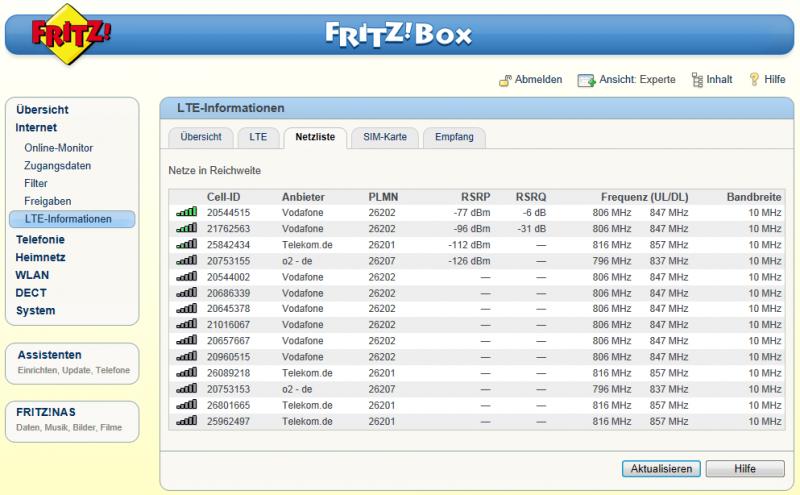The width and height of the screenshot is (800, 495).
Task: Open the Empfang tab
Action: click(454, 137)
